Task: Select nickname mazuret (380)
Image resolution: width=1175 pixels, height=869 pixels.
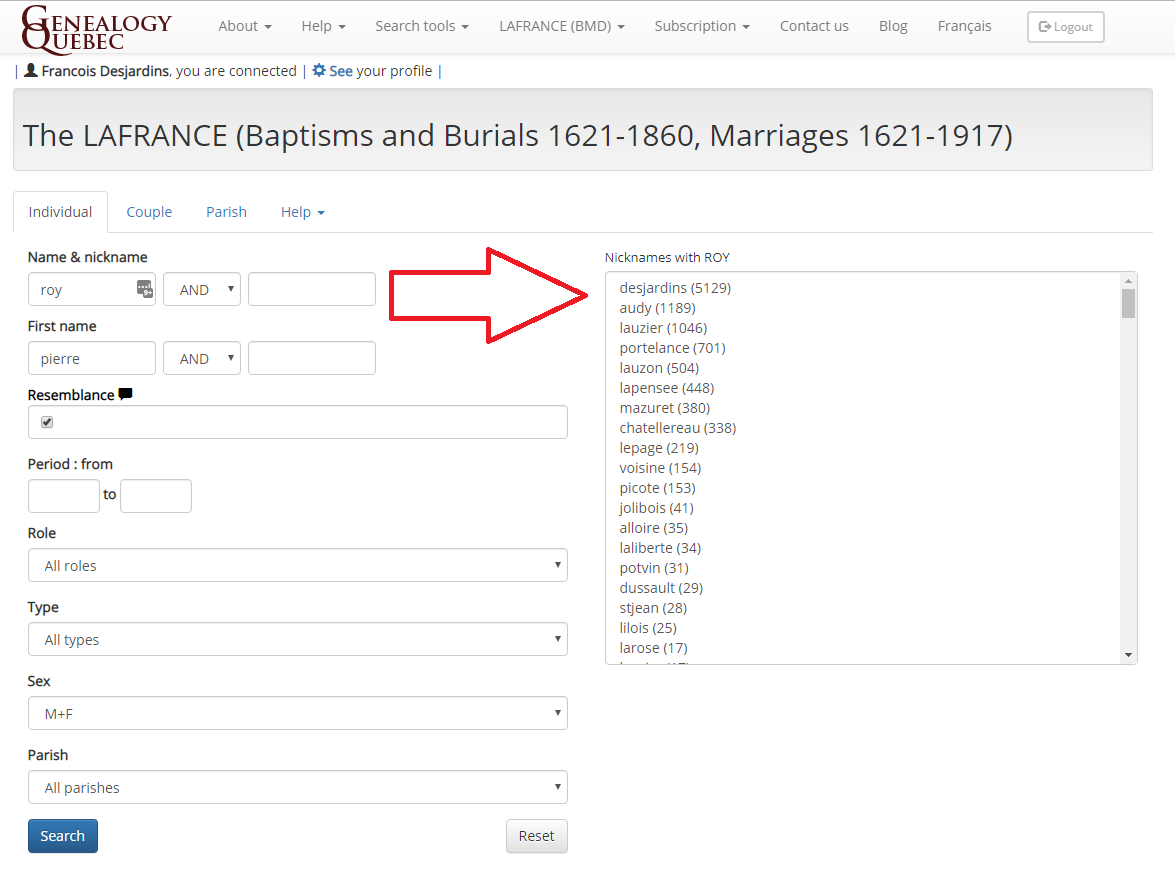Action: [x=665, y=408]
